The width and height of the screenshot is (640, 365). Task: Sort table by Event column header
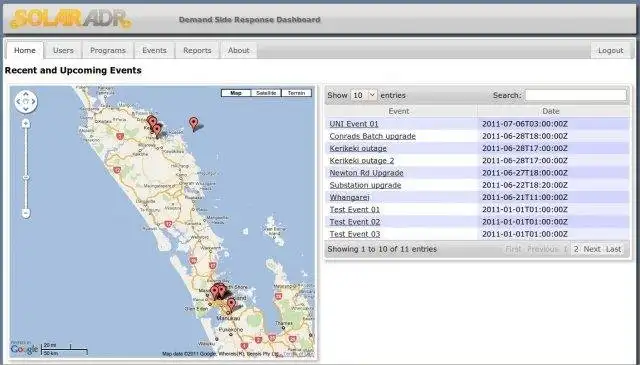click(400, 111)
